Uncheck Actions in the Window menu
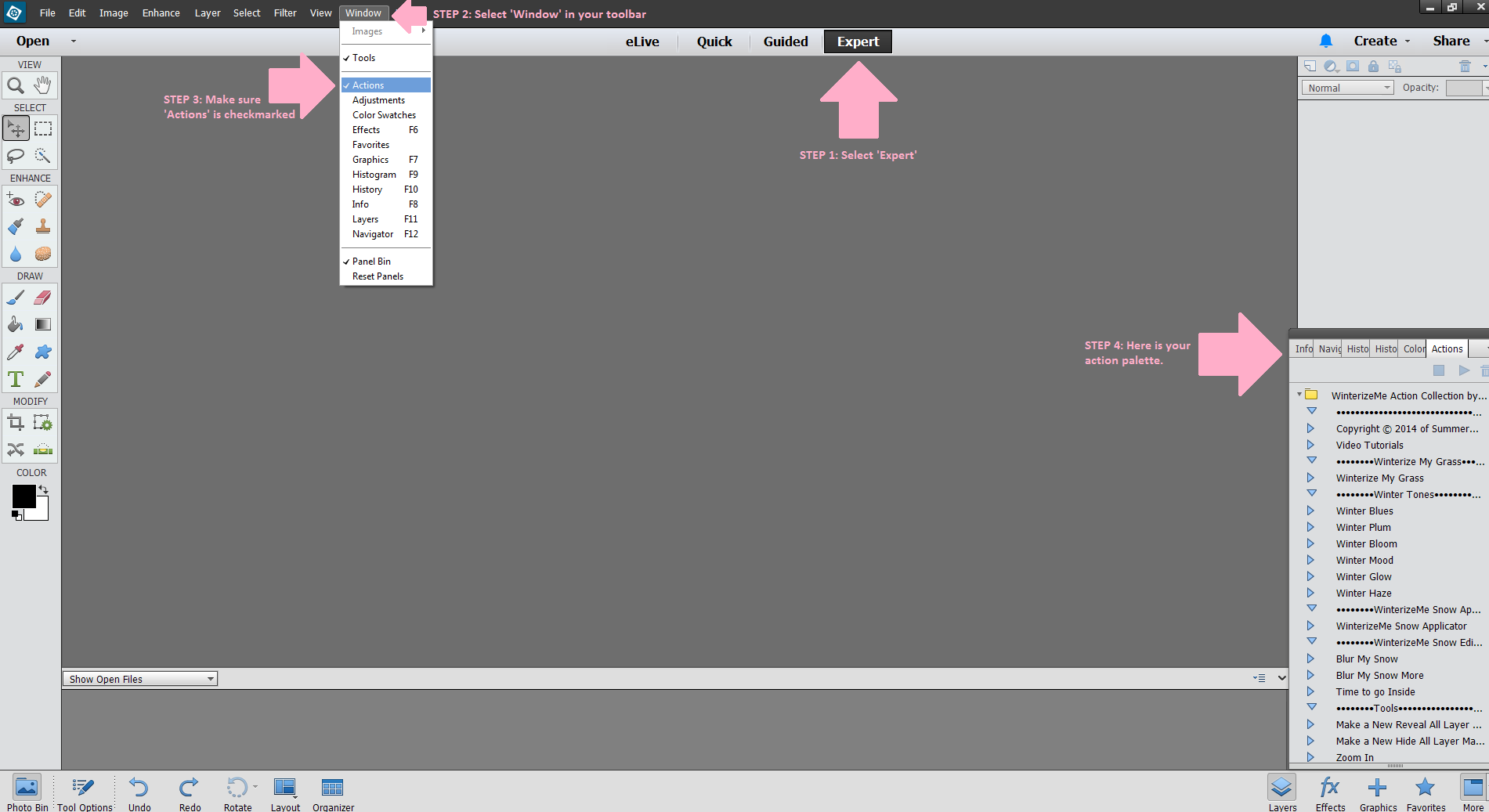1489x812 pixels. [x=386, y=85]
